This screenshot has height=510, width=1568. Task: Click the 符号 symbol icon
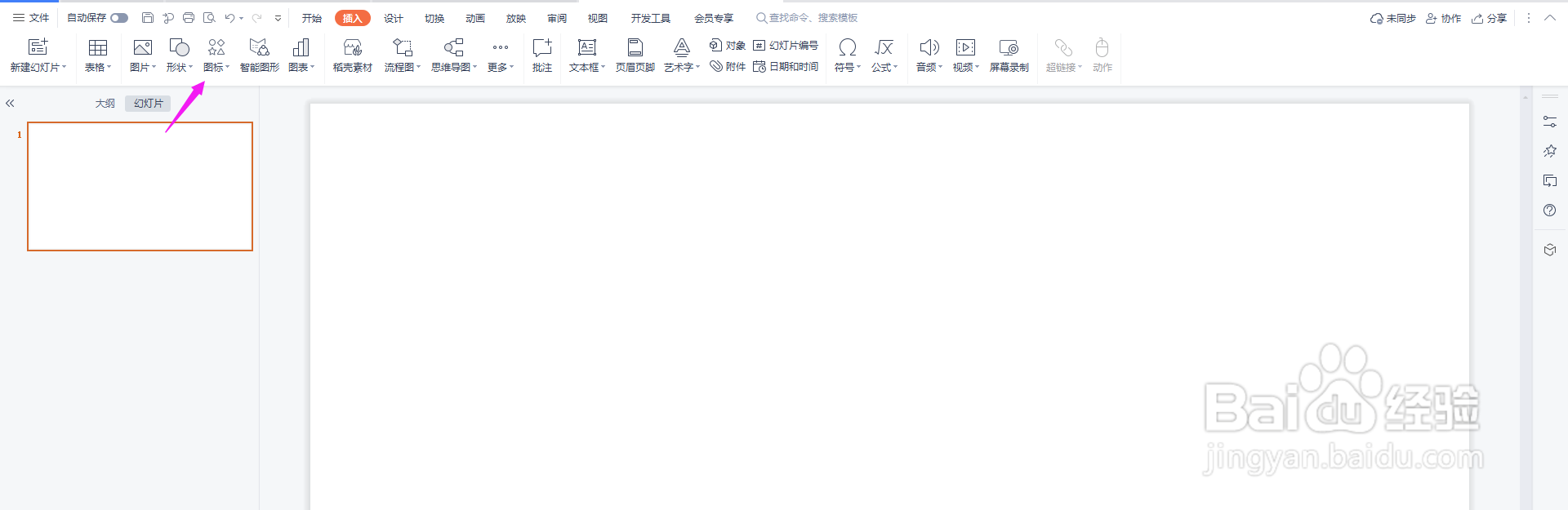click(848, 47)
